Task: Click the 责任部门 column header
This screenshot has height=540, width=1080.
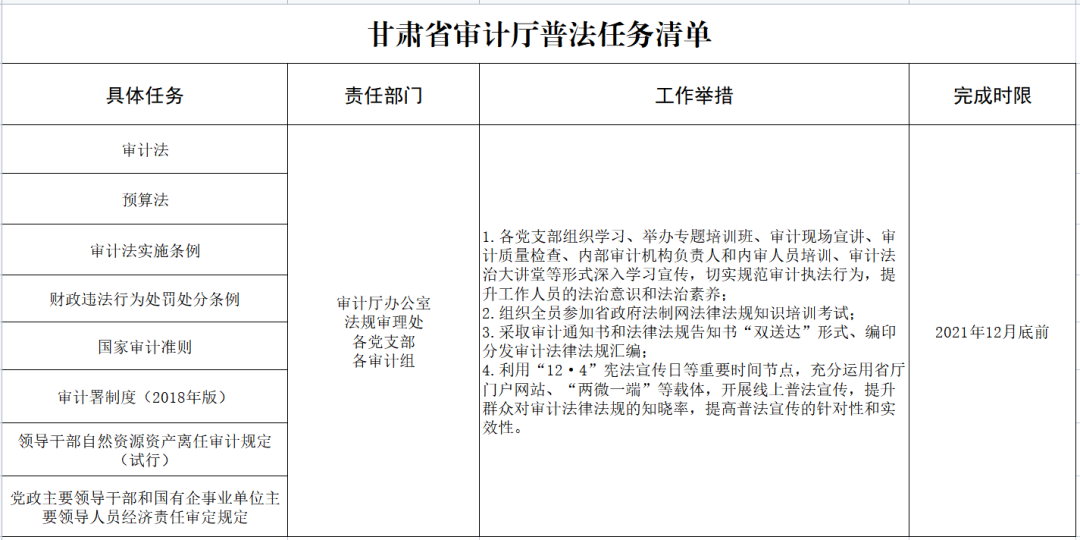Action: point(384,94)
